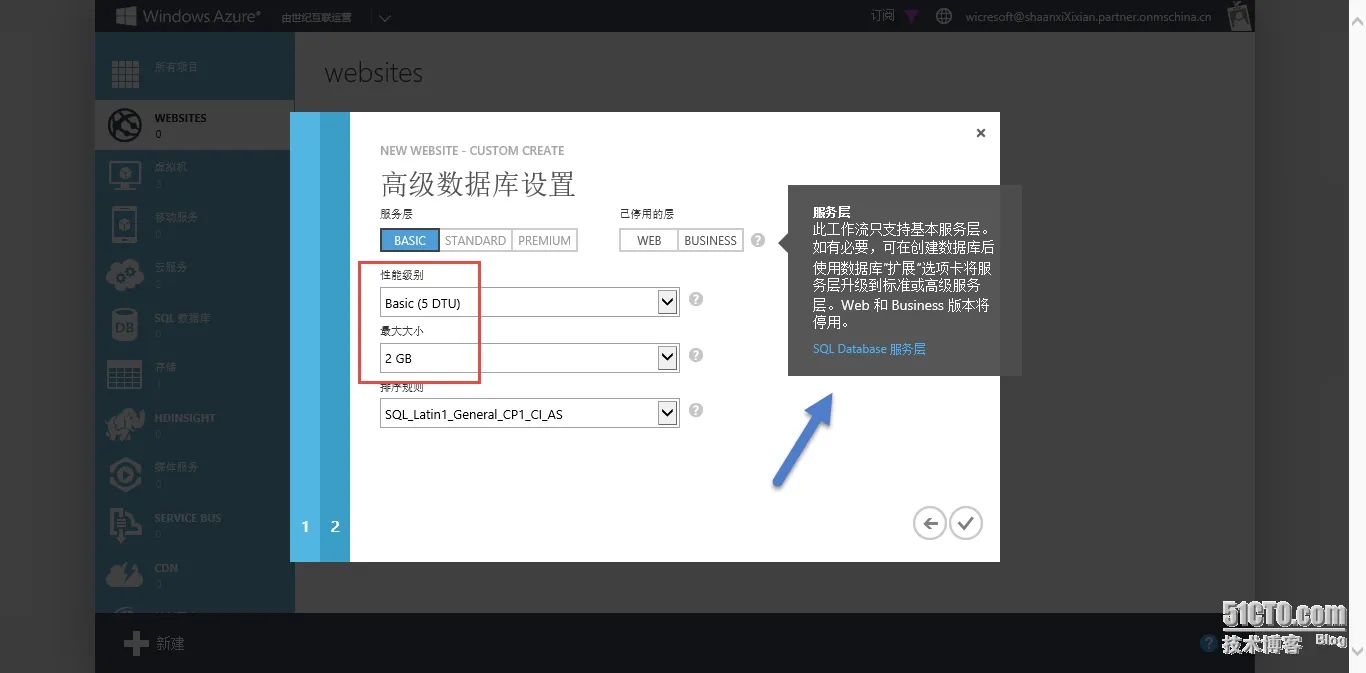Select the retired WEB tier
Viewport: 1366px width, 673px height.
[649, 240]
